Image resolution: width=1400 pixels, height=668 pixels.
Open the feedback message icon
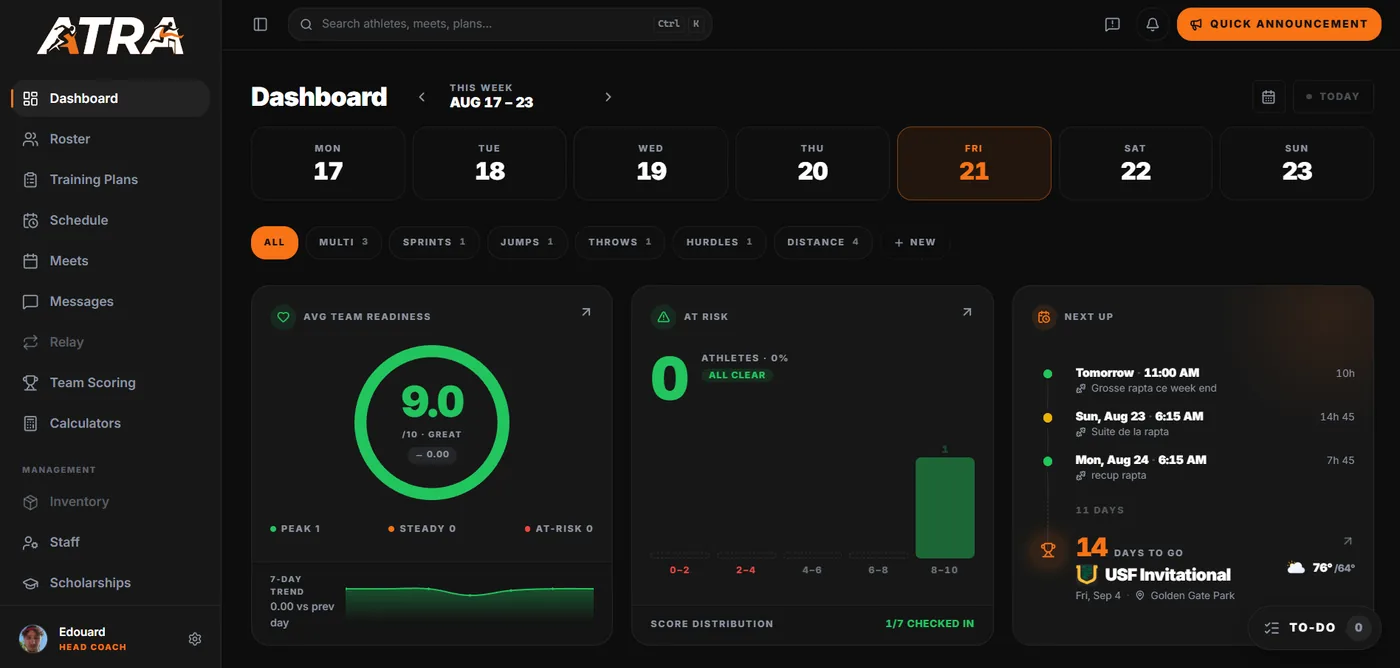[x=1112, y=24]
